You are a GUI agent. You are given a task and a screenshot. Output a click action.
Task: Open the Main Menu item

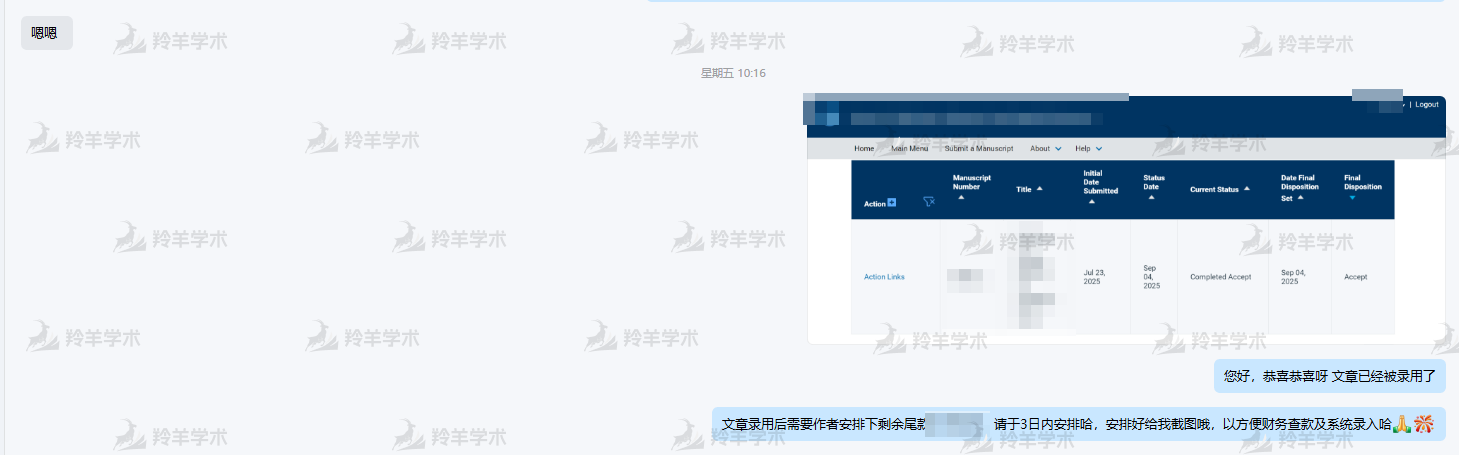[x=909, y=149]
